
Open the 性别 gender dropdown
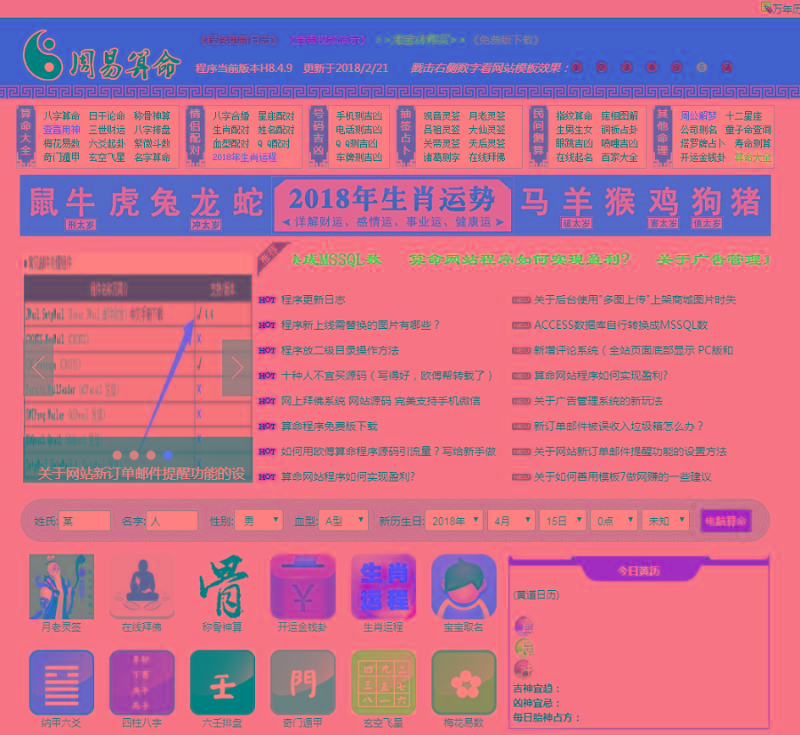click(257, 520)
